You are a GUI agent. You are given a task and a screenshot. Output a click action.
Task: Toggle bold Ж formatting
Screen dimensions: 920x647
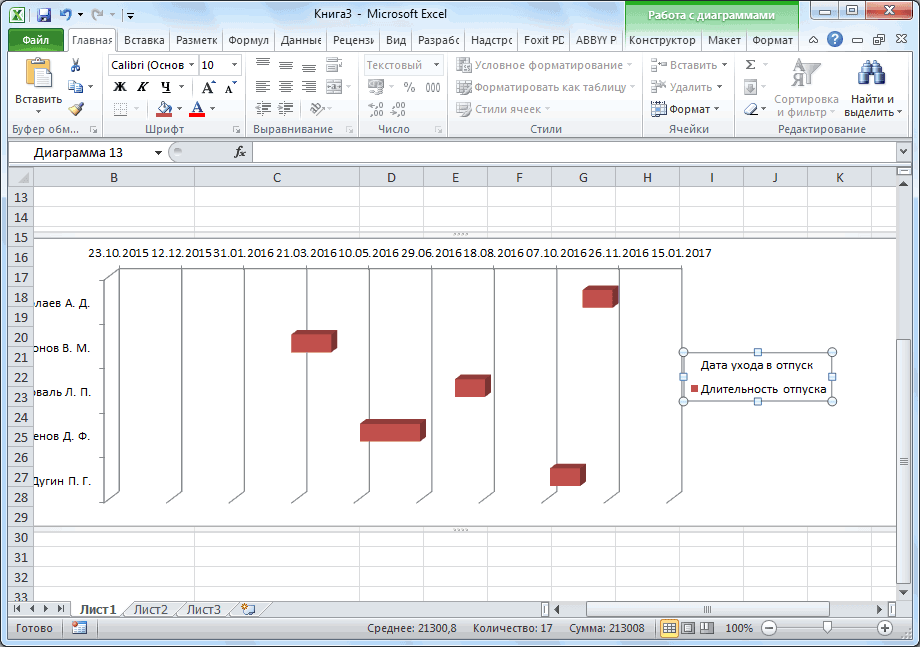click(119, 87)
